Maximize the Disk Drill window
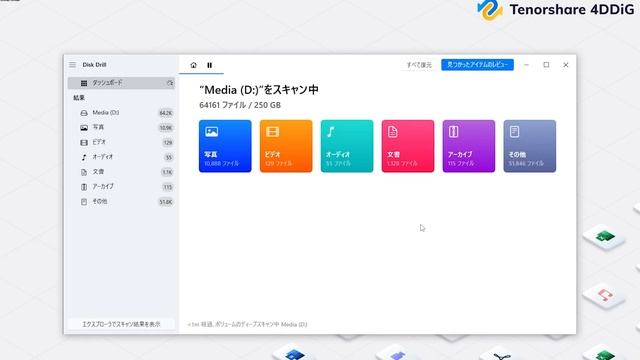 point(546,65)
